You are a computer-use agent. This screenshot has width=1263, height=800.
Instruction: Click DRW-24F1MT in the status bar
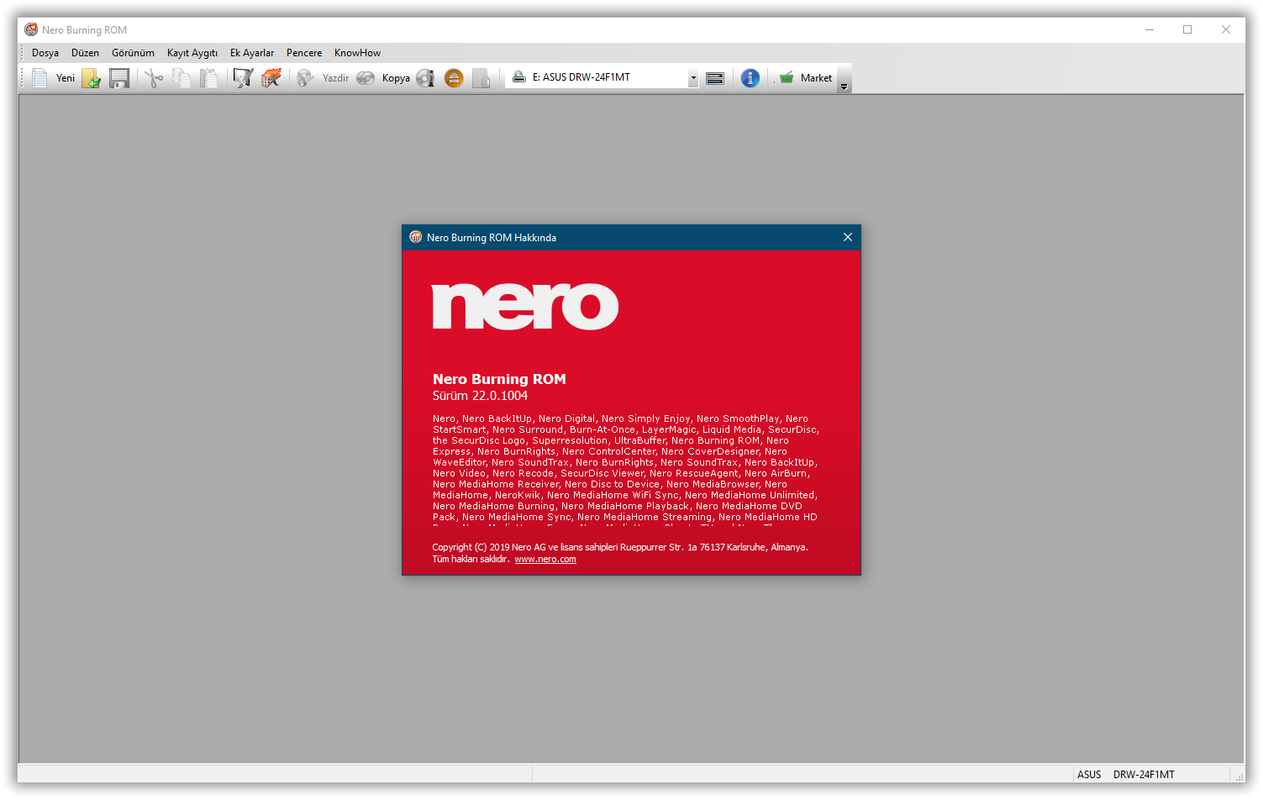pyautogui.click(x=1144, y=774)
